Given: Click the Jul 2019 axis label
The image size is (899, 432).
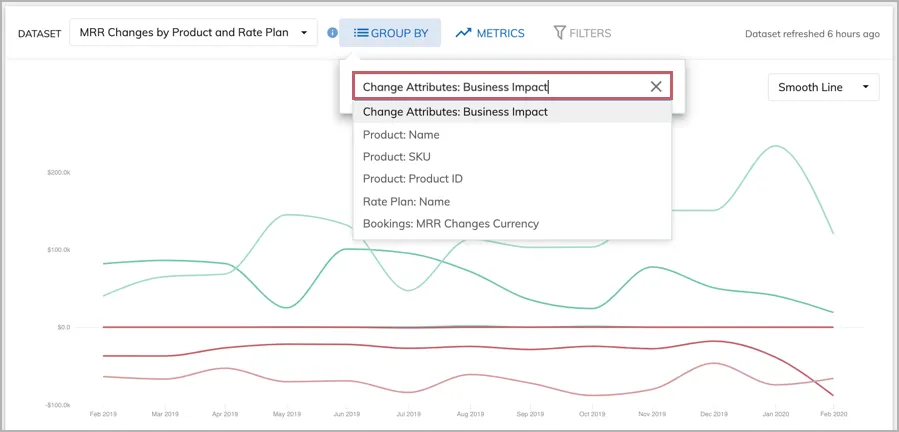Looking at the screenshot, I should (408, 414).
